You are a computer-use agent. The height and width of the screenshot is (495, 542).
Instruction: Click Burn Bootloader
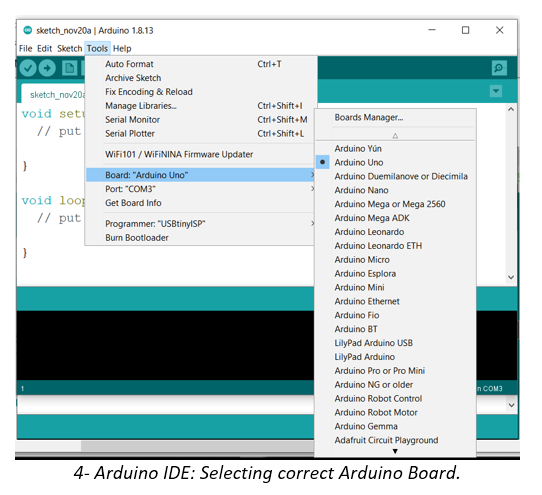(x=200, y=238)
